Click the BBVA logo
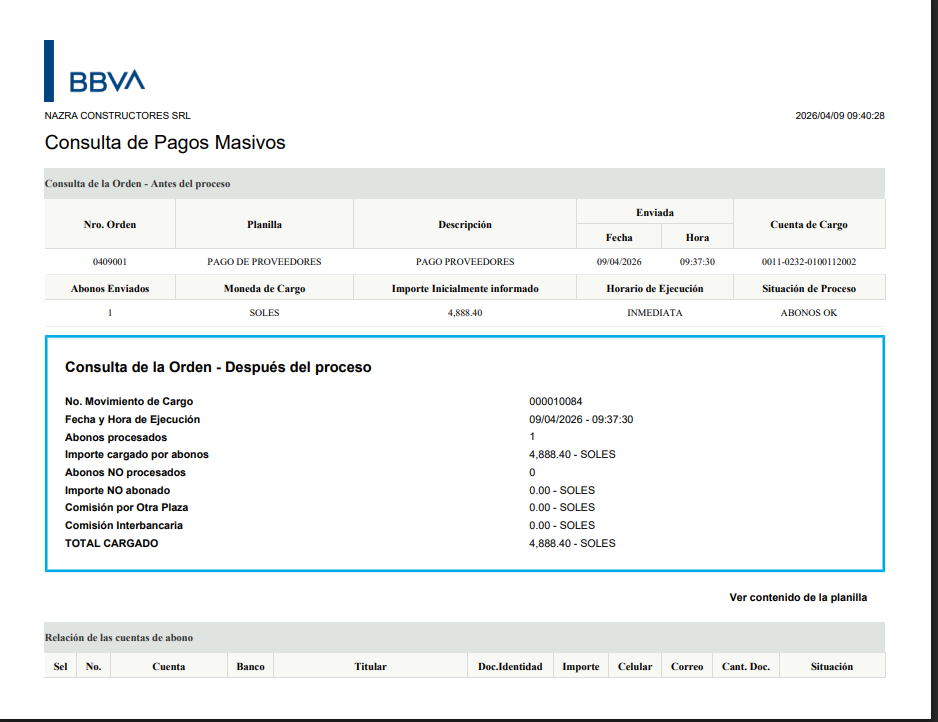This screenshot has width=938, height=722. click(x=106, y=81)
